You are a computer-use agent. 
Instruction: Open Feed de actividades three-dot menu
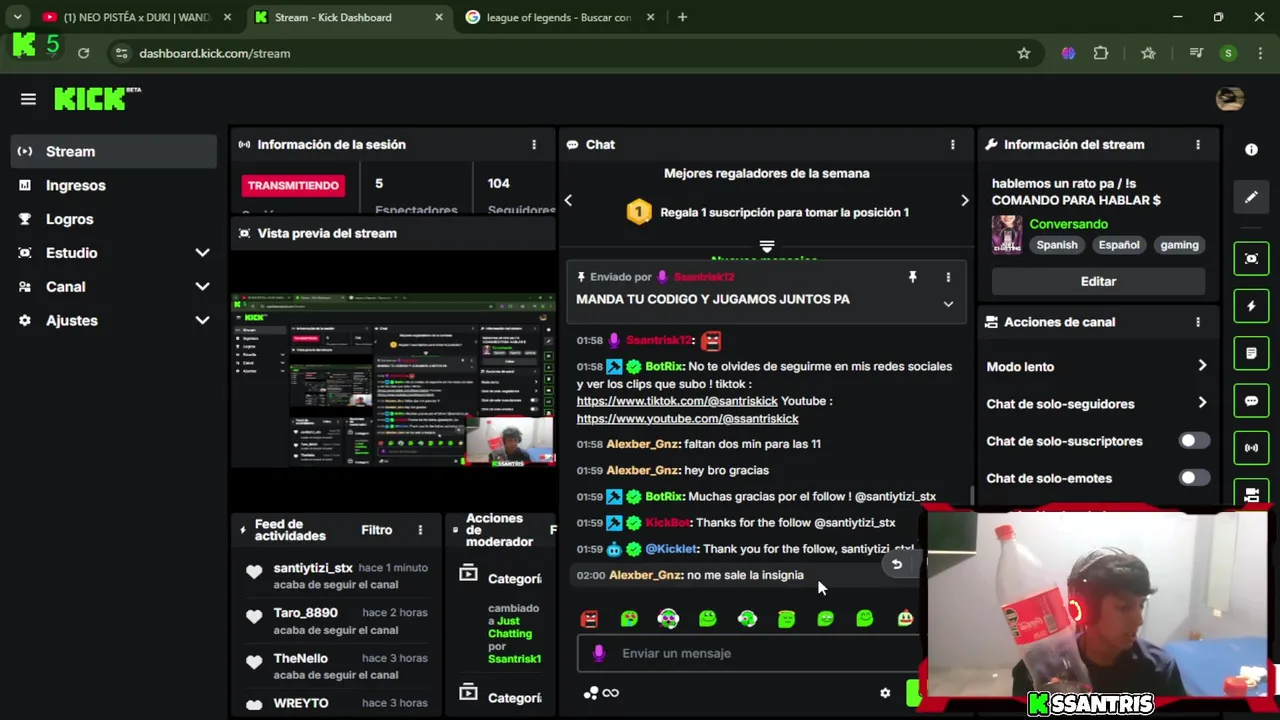click(x=420, y=530)
